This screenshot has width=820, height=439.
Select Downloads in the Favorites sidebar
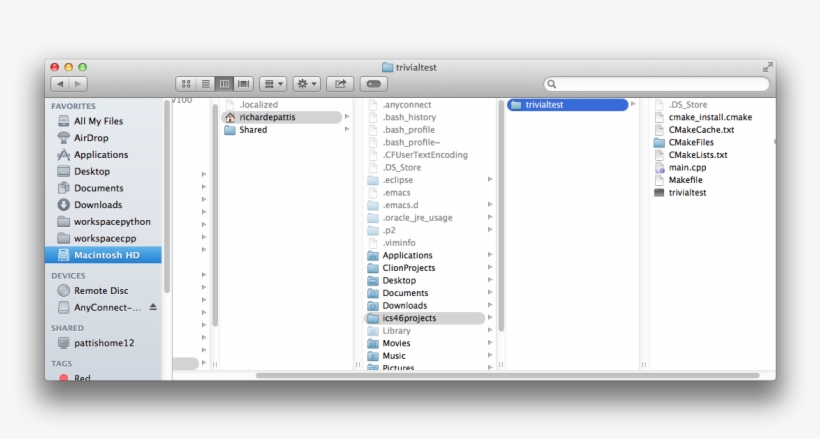[x=98, y=205]
